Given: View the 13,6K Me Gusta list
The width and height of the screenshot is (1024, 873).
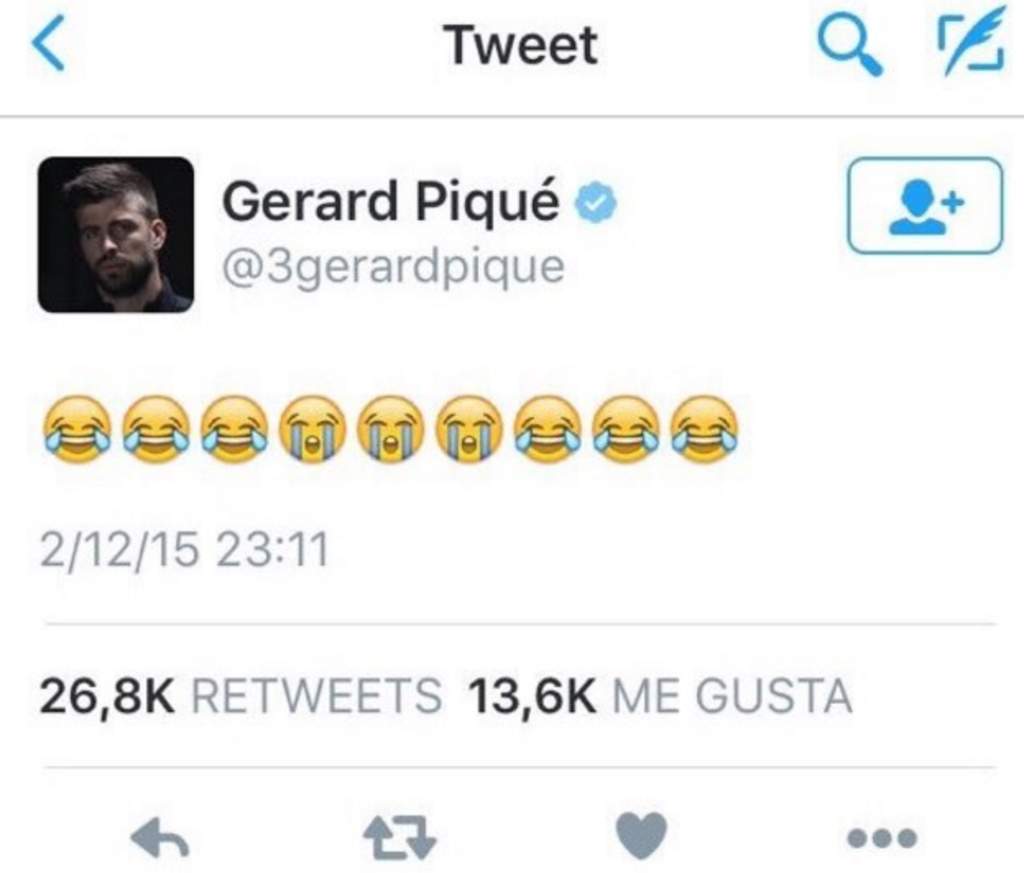Looking at the screenshot, I should pyautogui.click(x=660, y=696).
